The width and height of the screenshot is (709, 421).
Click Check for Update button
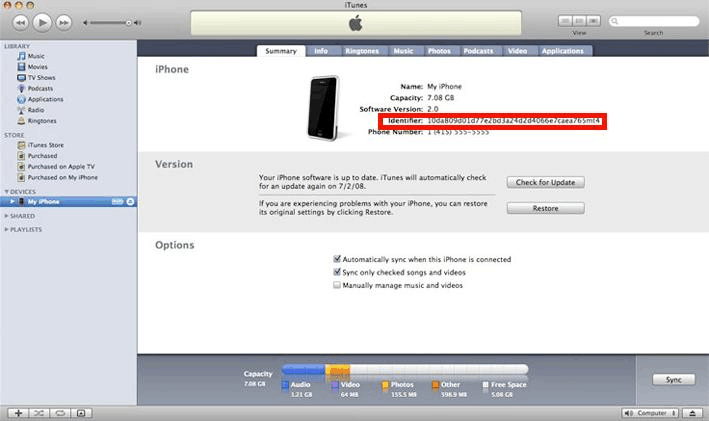[x=546, y=182]
